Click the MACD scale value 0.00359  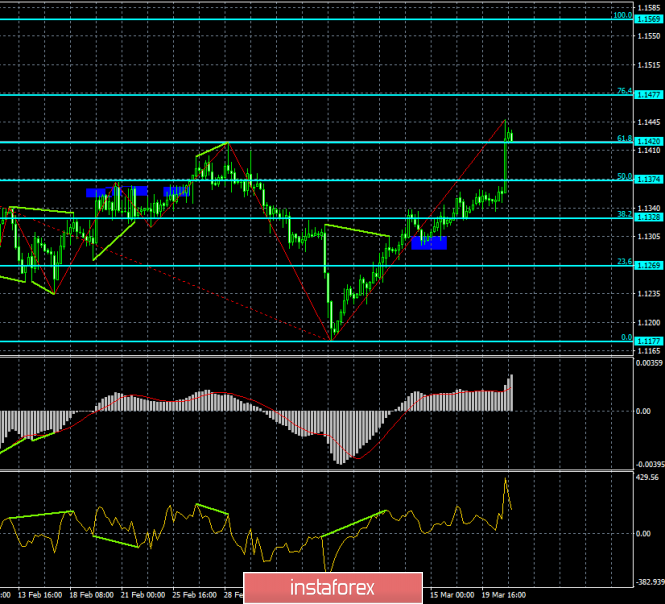click(649, 363)
